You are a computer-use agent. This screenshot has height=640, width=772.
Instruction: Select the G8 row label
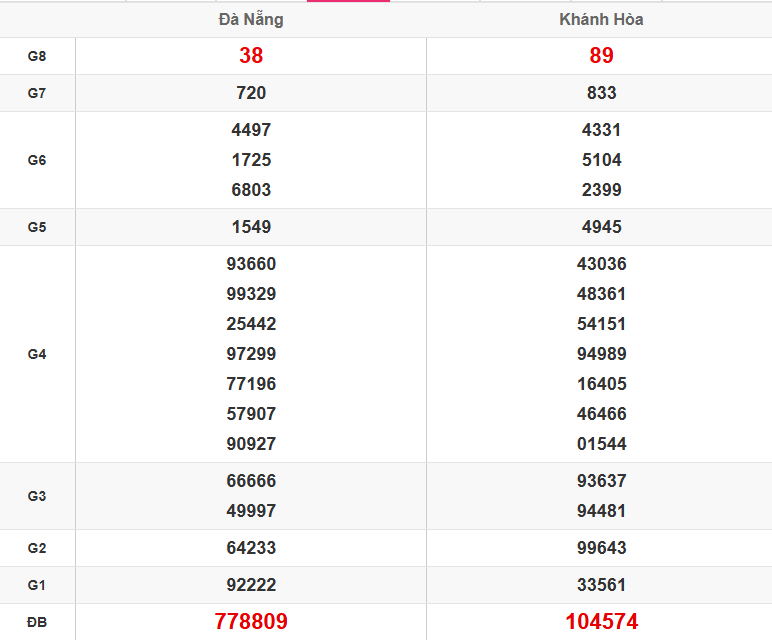pos(37,56)
